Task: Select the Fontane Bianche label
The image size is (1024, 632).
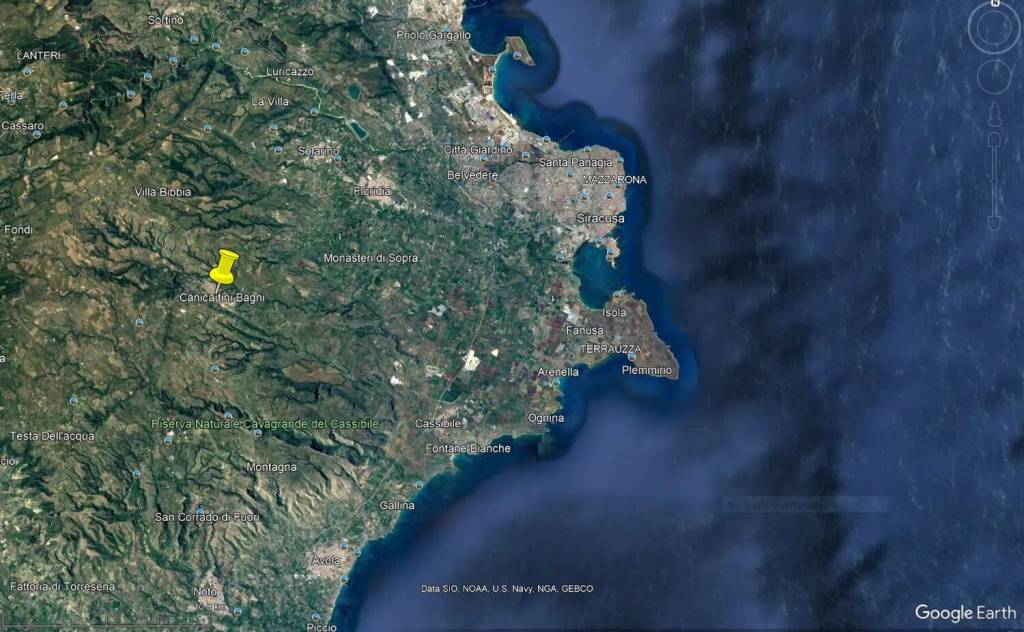Action: point(468,449)
